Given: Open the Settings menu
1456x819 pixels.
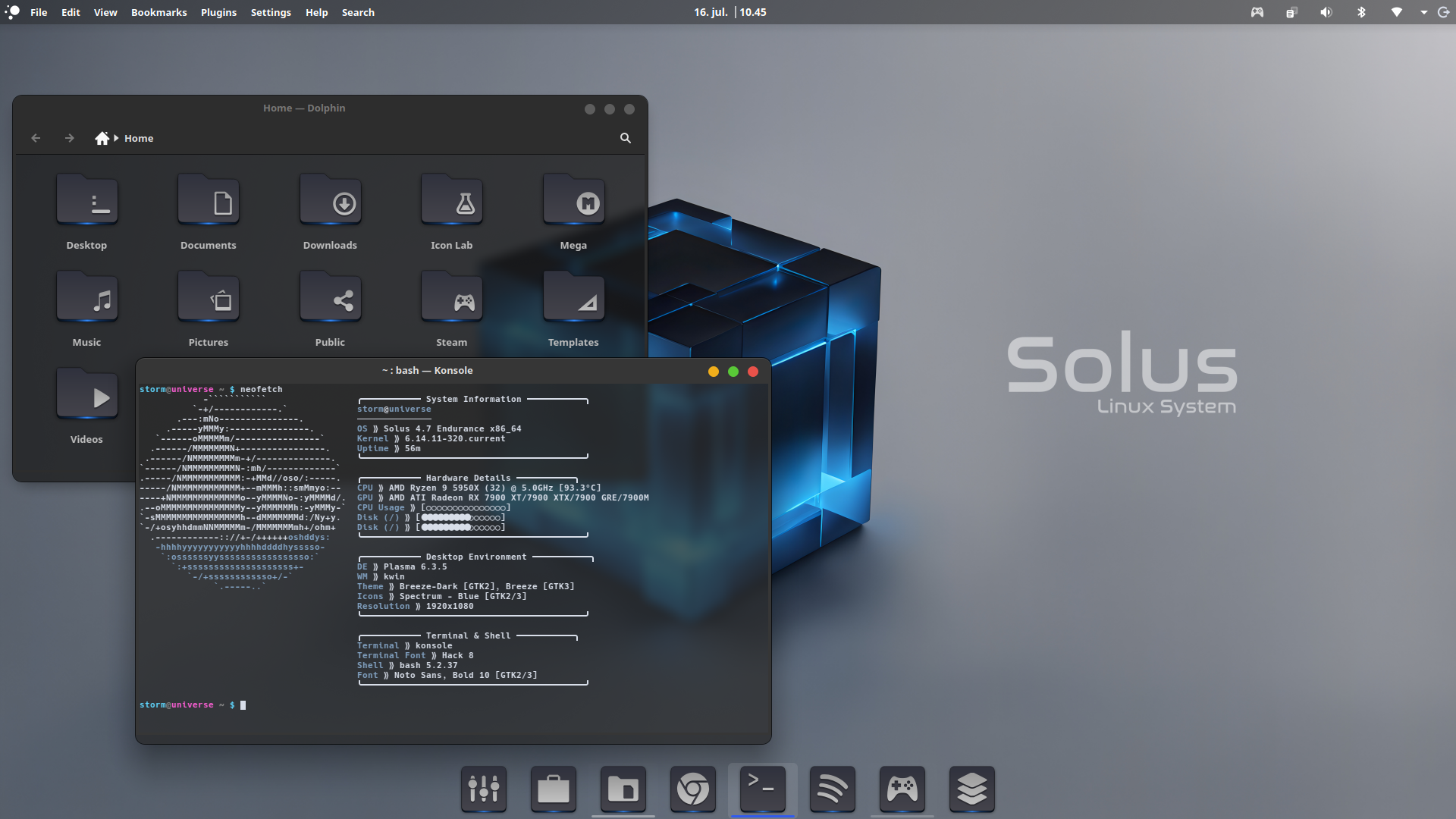Looking at the screenshot, I should click(x=271, y=12).
